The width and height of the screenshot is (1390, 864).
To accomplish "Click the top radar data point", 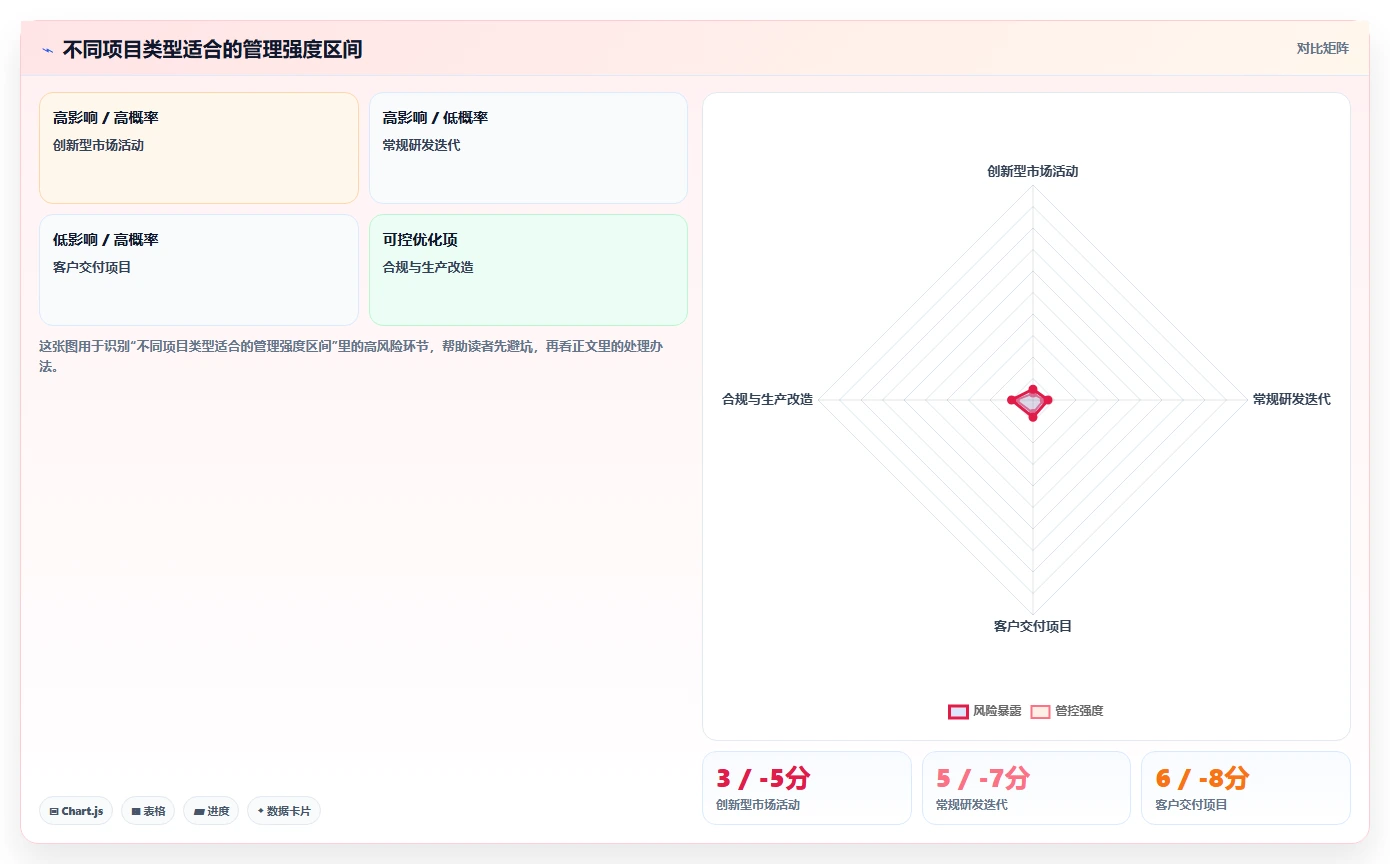I will [x=1033, y=389].
